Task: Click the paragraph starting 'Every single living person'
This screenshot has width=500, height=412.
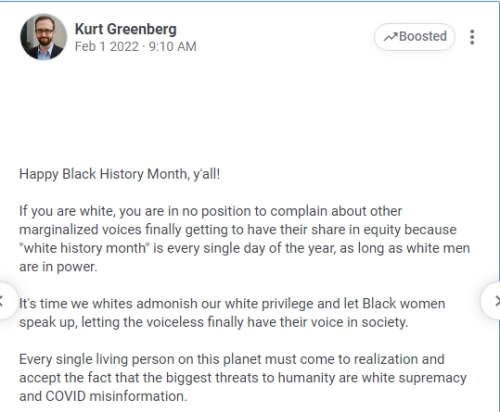Action: (x=243, y=378)
